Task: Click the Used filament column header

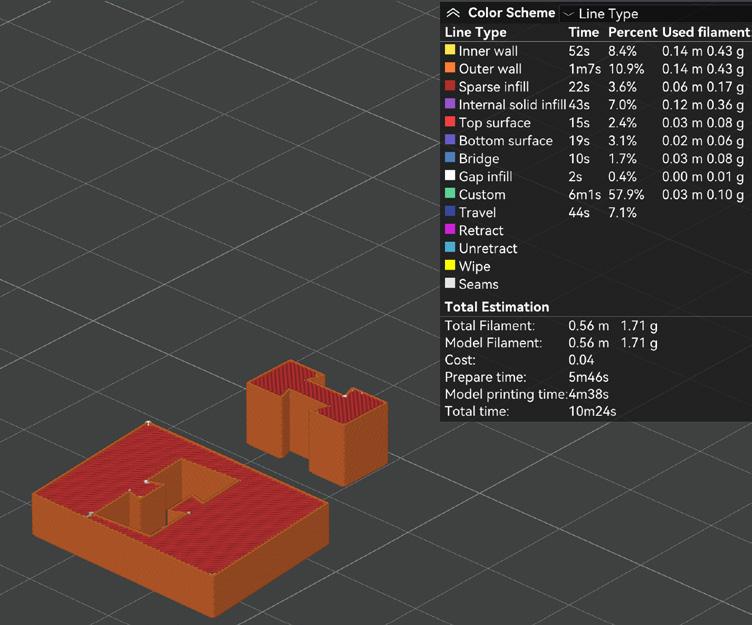Action: [705, 32]
